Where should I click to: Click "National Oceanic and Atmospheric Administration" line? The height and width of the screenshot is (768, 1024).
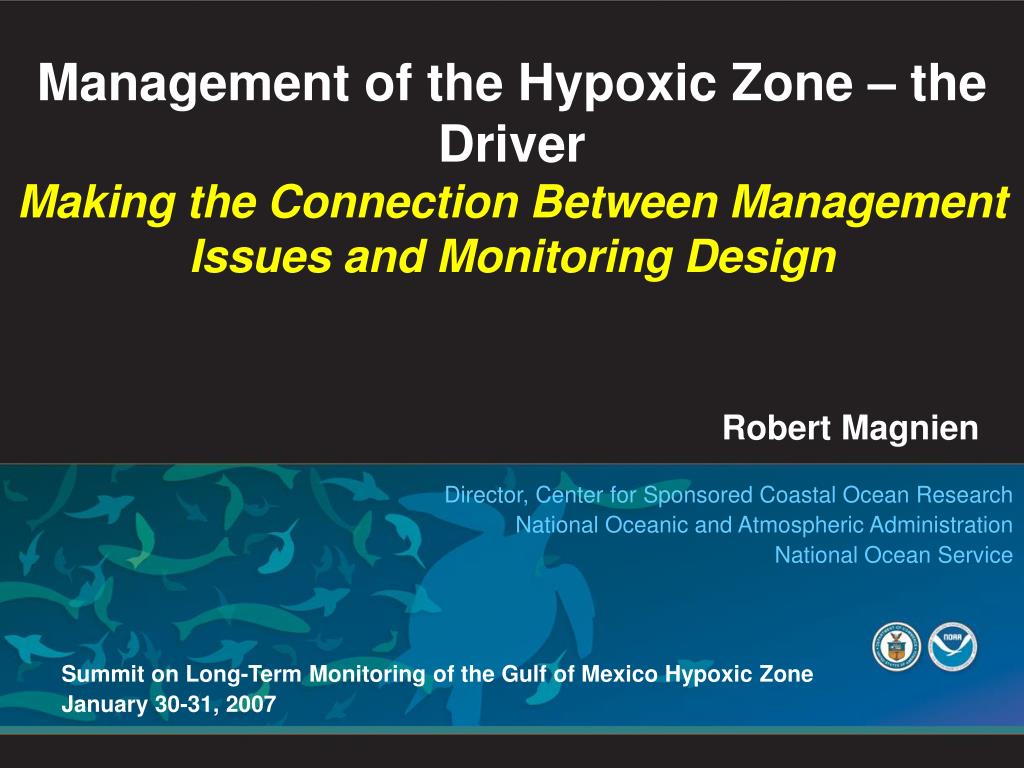(x=764, y=525)
